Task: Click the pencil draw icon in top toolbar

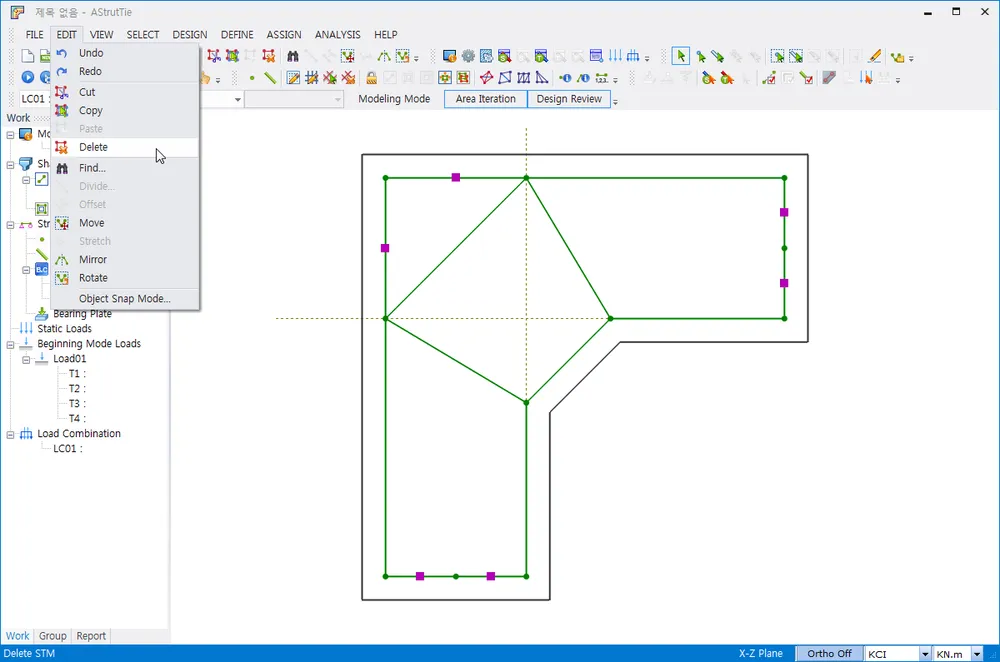Action: click(x=875, y=56)
